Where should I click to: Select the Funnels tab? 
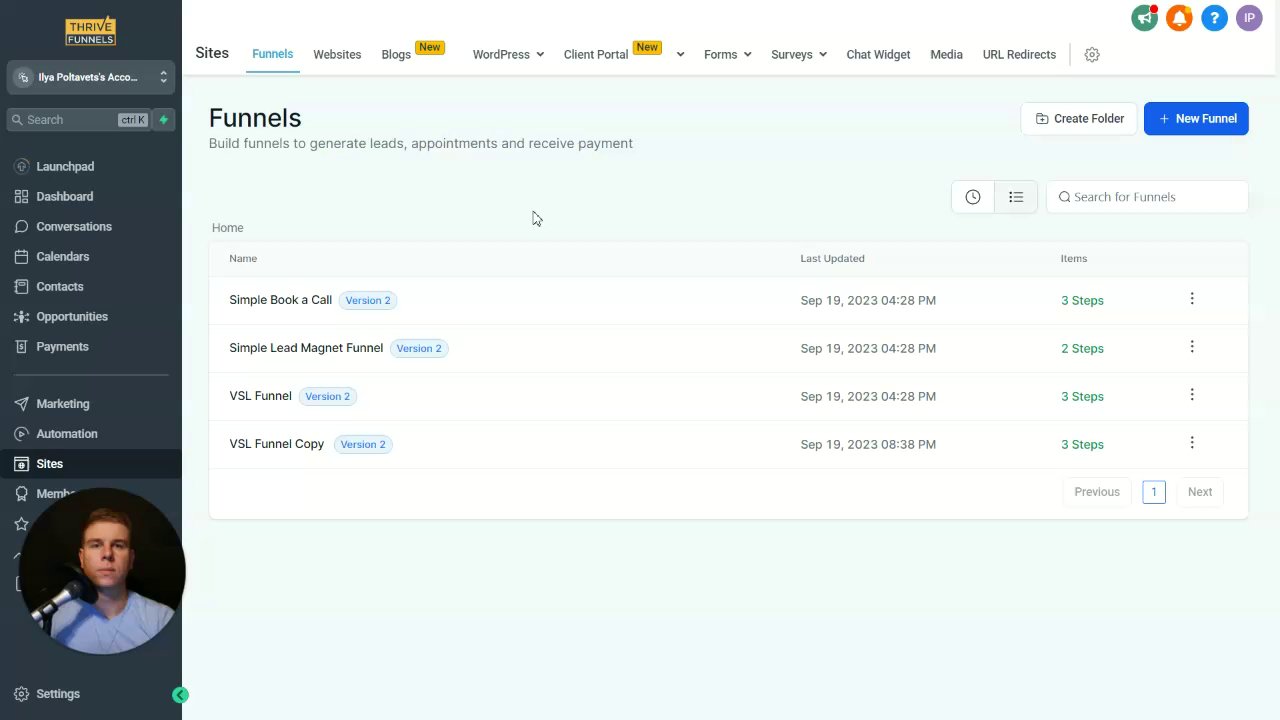[x=272, y=54]
